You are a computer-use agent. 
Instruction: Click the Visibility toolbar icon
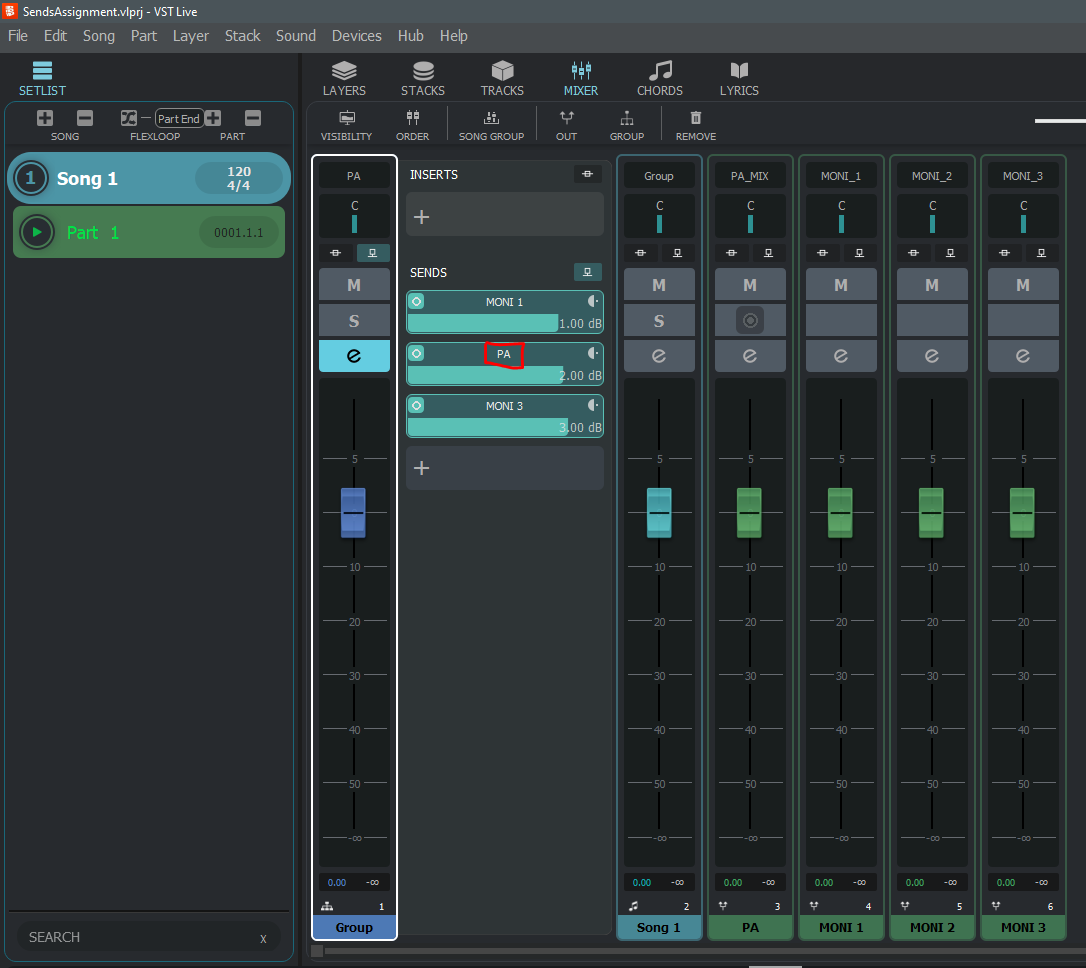tap(346, 118)
